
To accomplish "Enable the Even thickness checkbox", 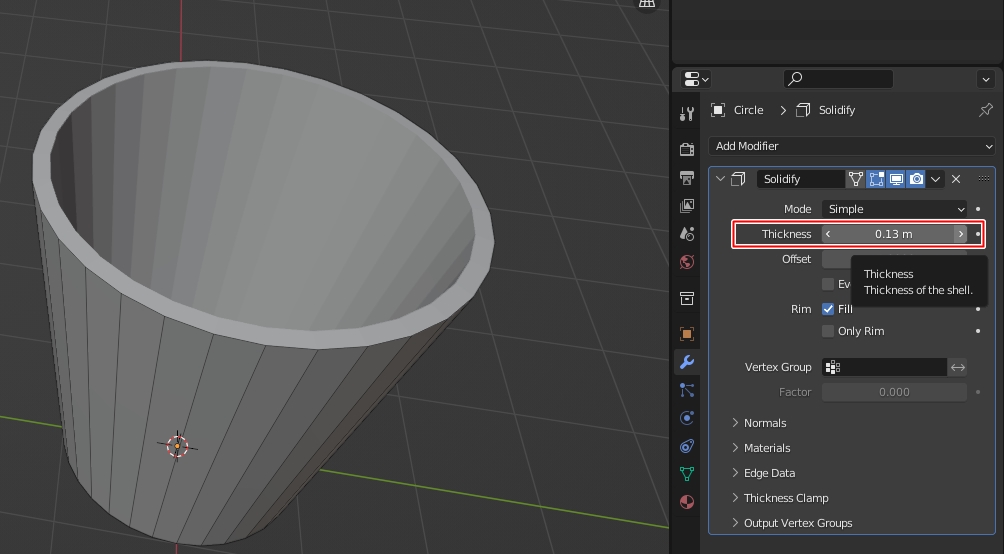I will (x=828, y=284).
